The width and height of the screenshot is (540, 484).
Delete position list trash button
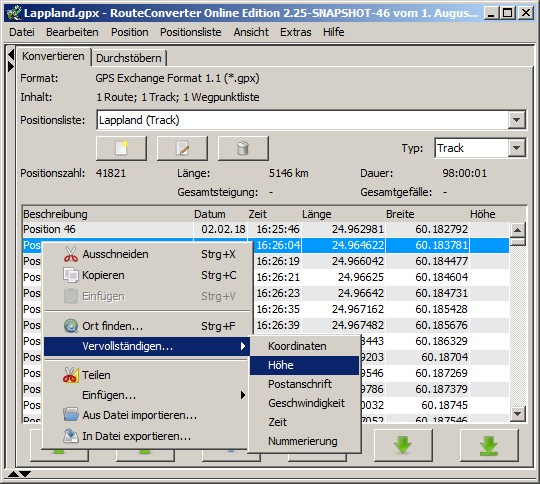243,148
